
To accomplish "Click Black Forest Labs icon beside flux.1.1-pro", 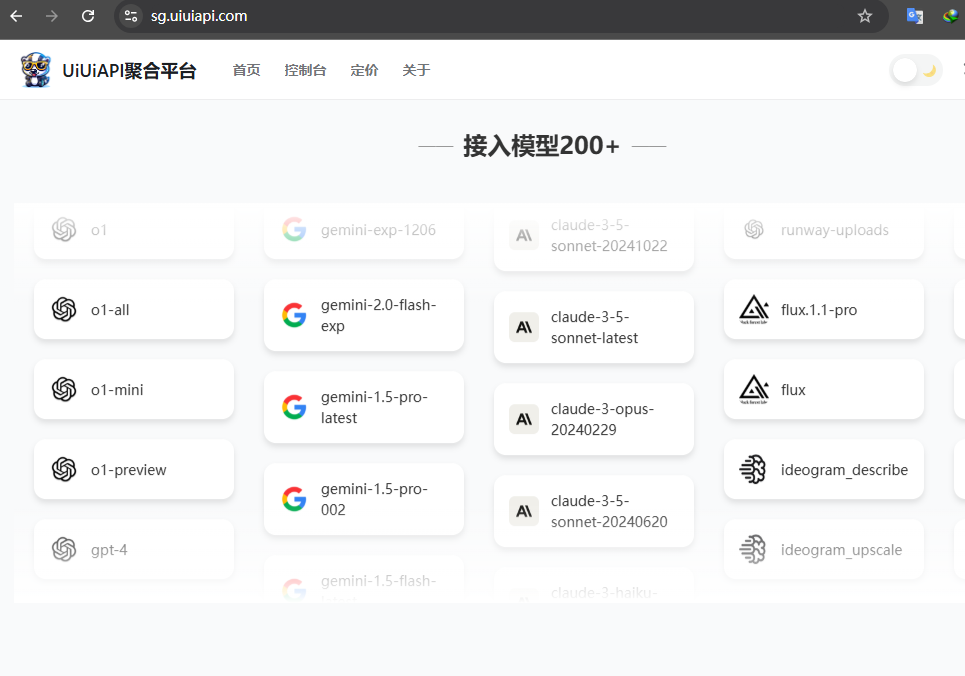I will [x=754, y=310].
